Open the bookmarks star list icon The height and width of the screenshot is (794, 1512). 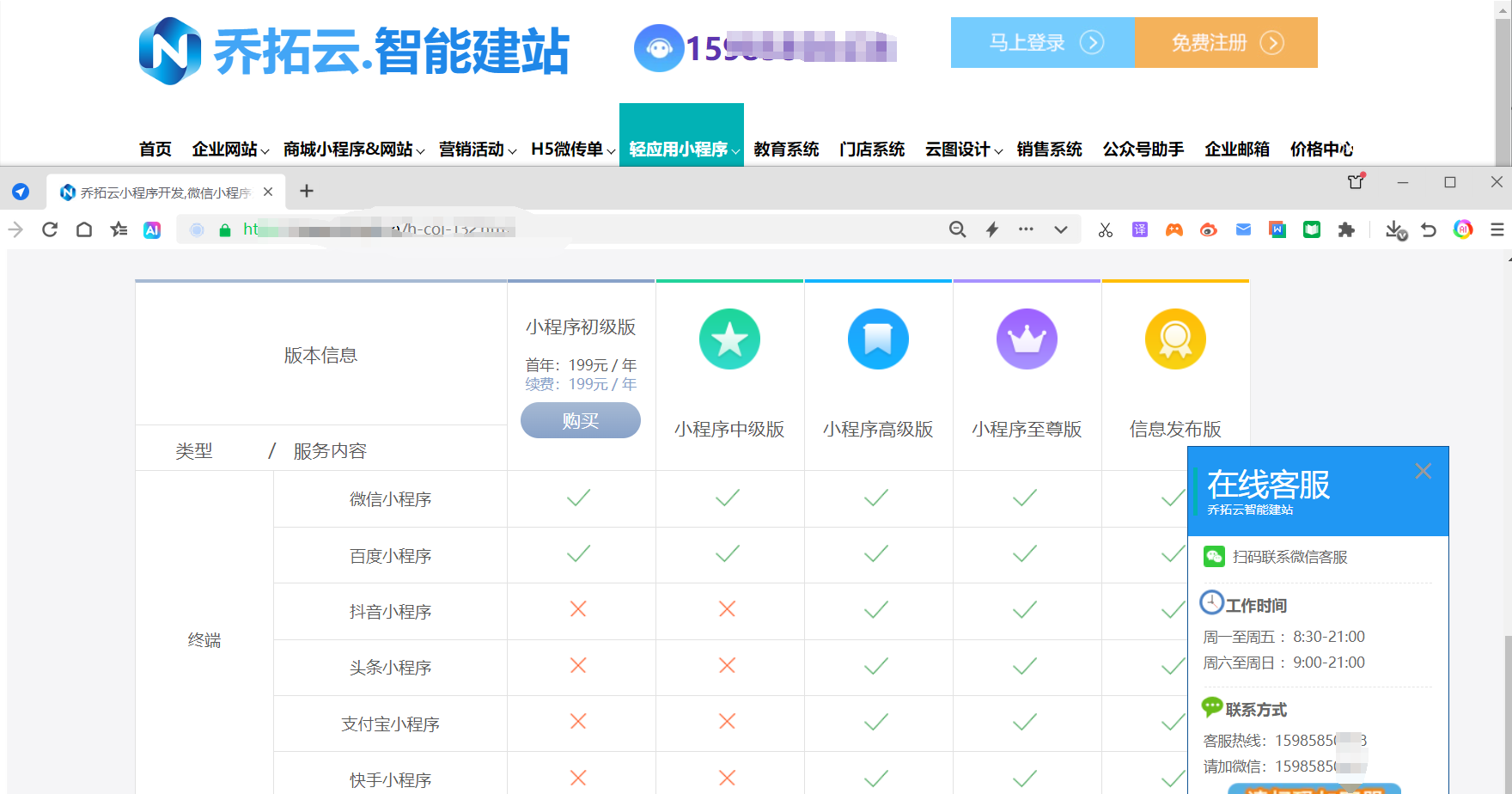coord(119,229)
